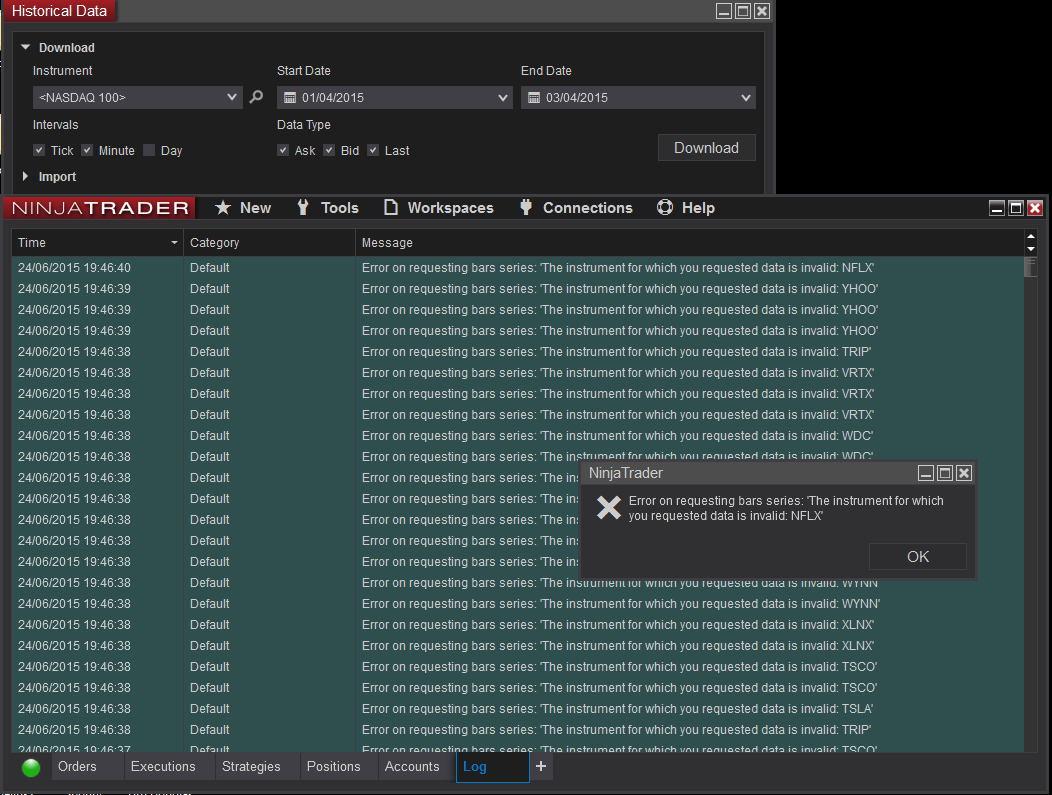Select the 19:46:40 NFLX error row
1052x795 pixels.
point(517,268)
